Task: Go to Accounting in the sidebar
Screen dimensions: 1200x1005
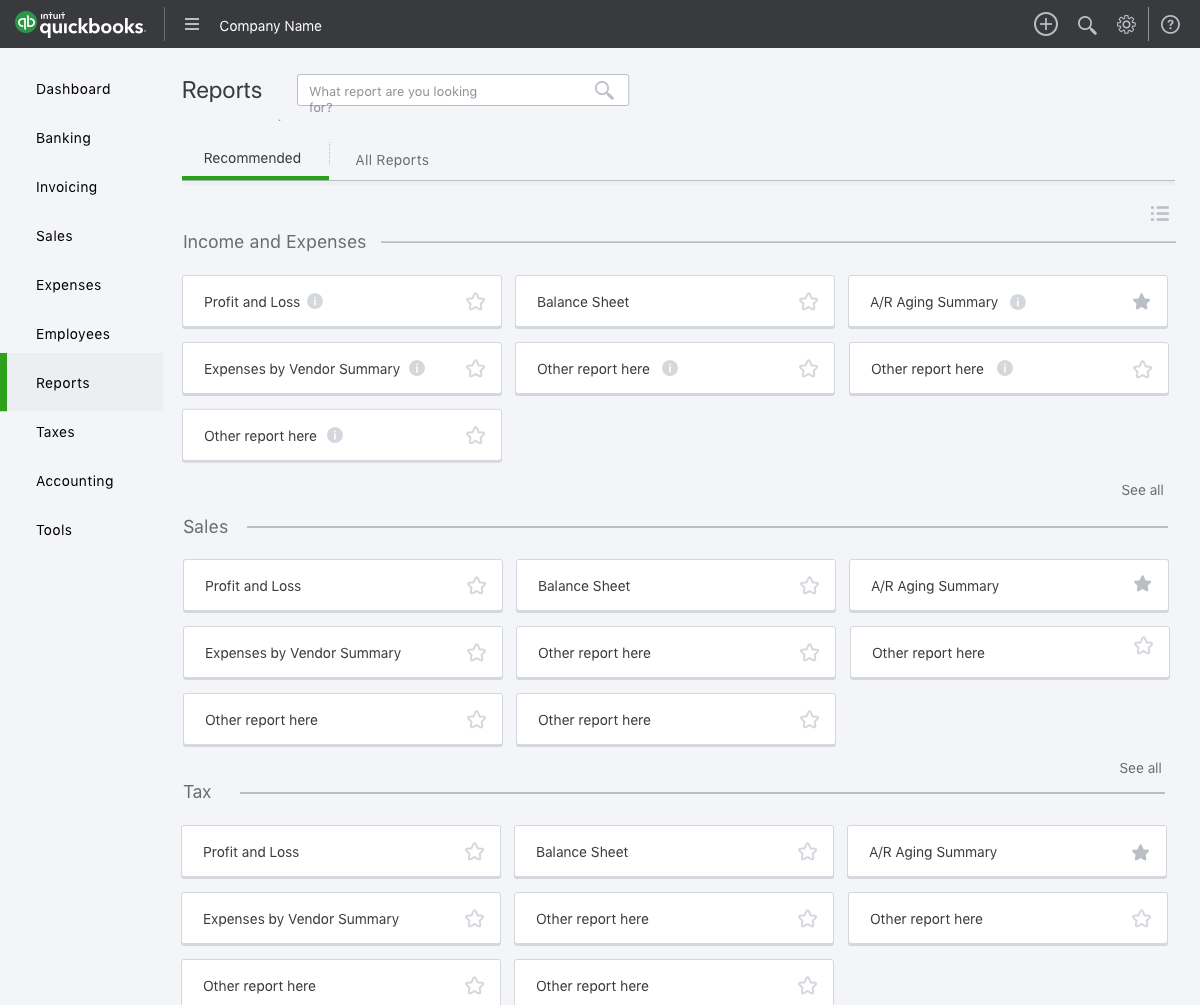Action: 75,481
